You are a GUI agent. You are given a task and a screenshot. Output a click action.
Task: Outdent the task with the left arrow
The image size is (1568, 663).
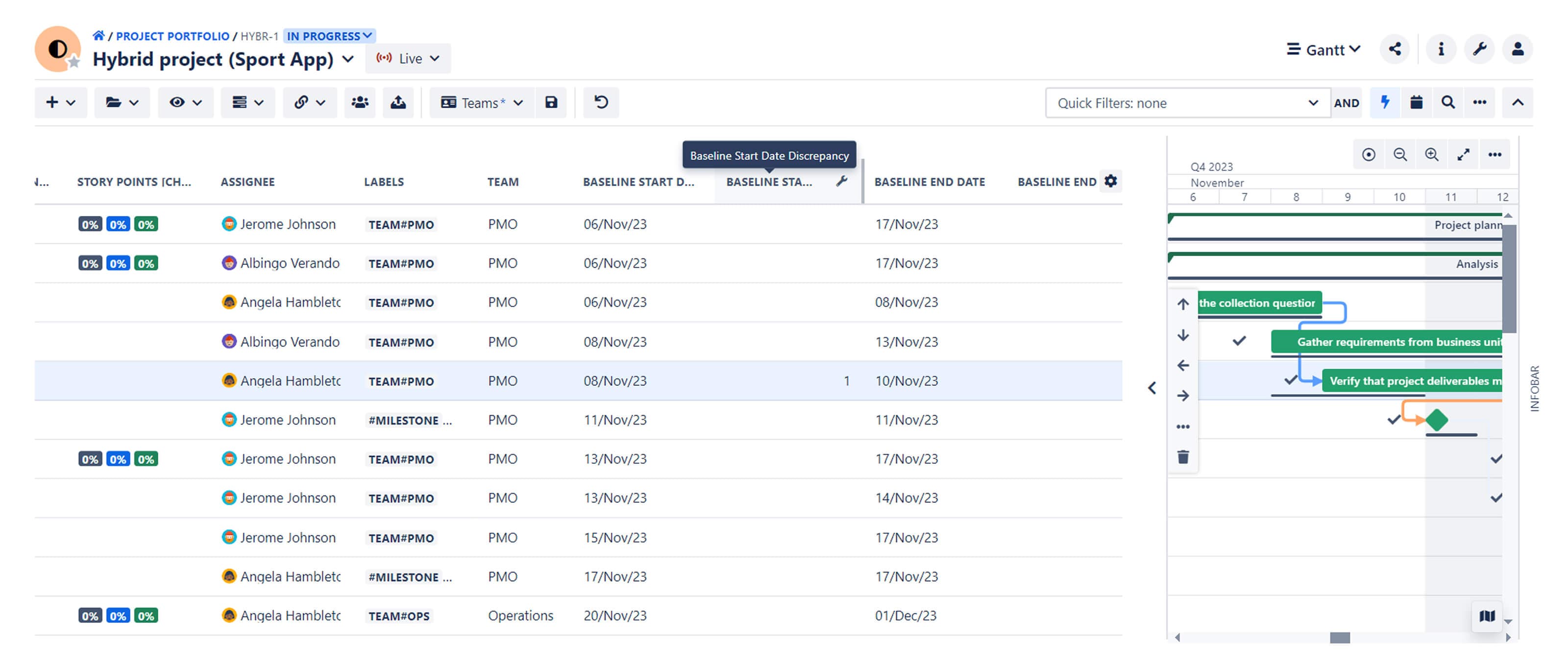[1183, 366]
